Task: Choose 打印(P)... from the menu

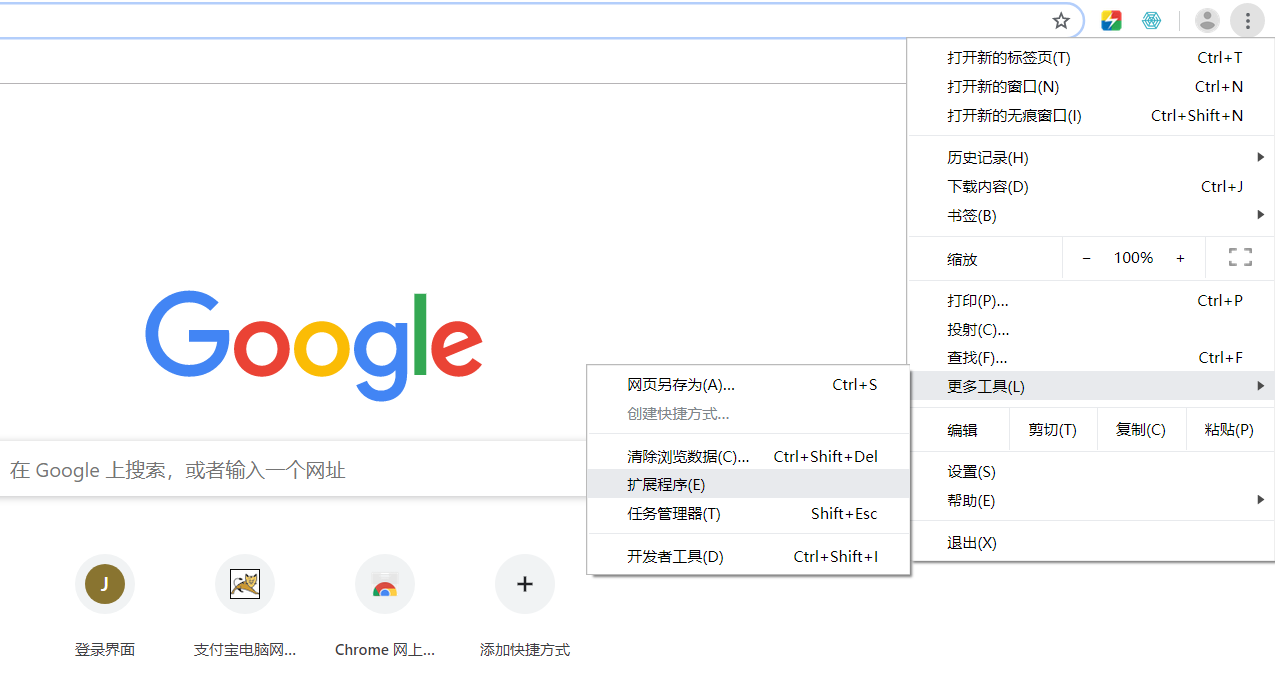Action: (1091, 301)
